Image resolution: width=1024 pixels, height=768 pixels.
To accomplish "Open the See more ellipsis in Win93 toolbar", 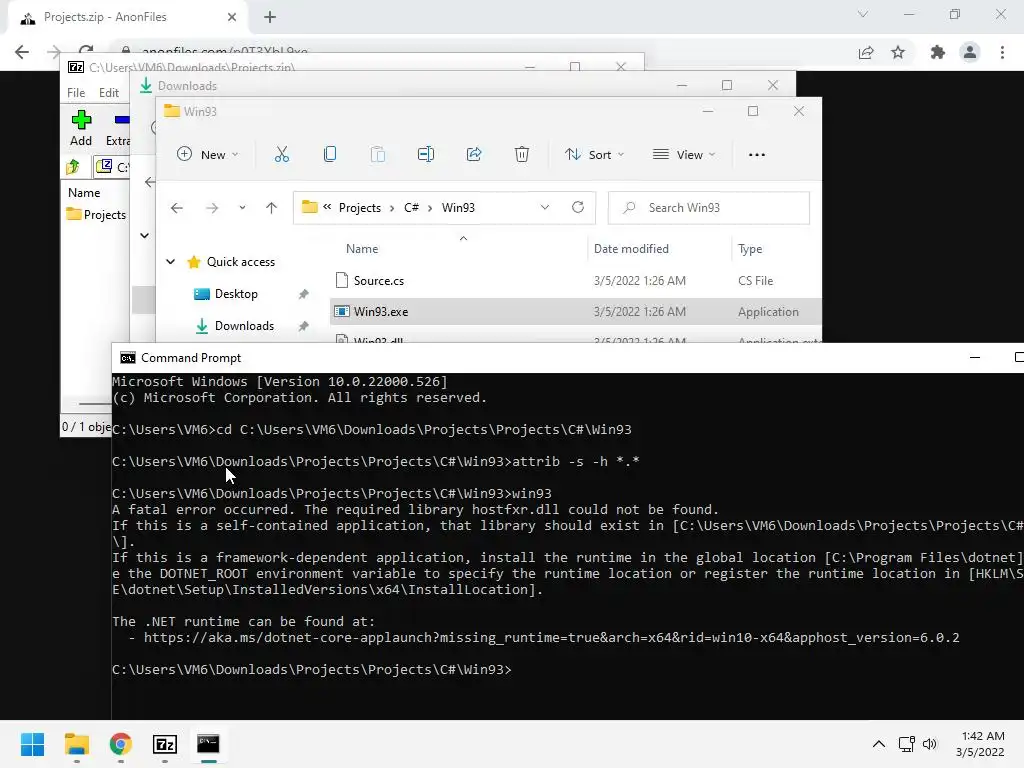I will click(x=757, y=155).
